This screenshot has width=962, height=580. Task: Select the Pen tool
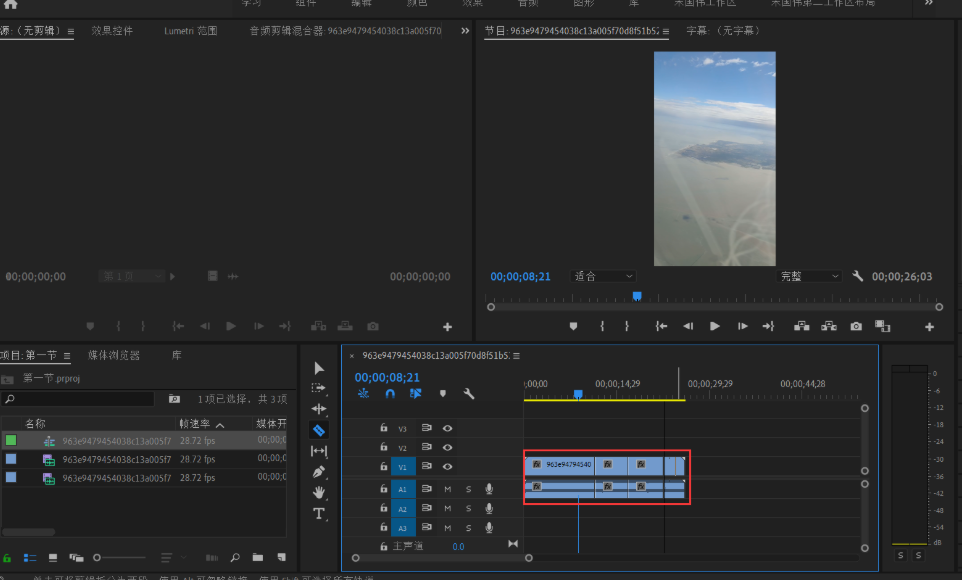coord(318,472)
